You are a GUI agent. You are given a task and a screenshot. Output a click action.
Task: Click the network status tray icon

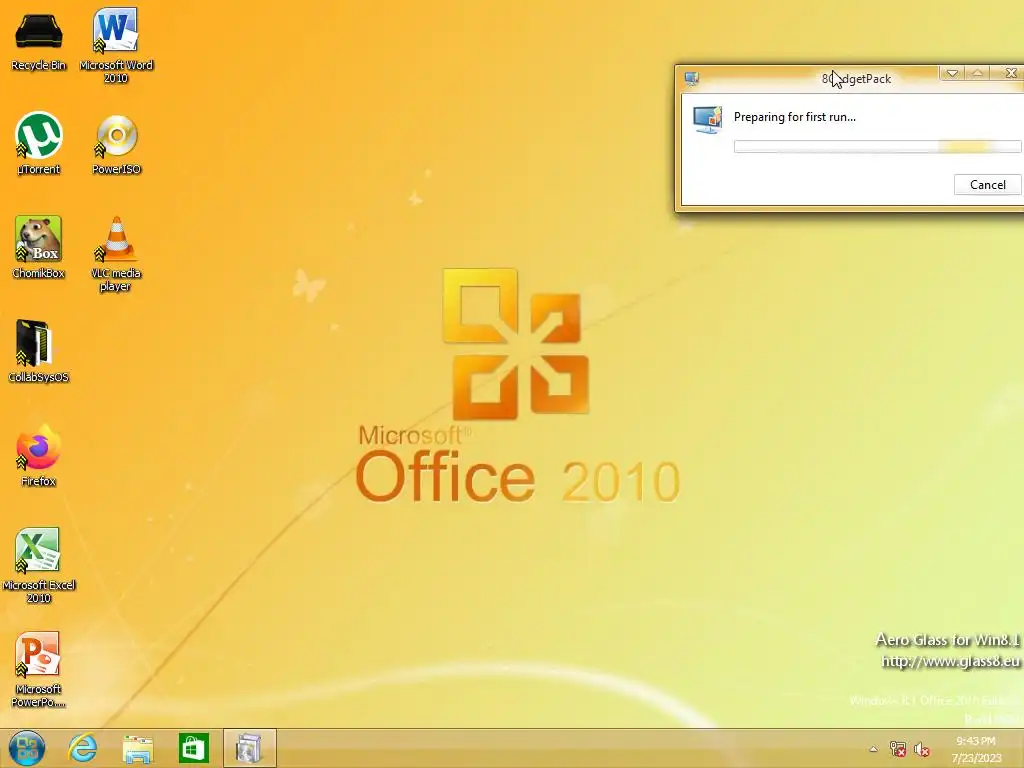coord(898,749)
